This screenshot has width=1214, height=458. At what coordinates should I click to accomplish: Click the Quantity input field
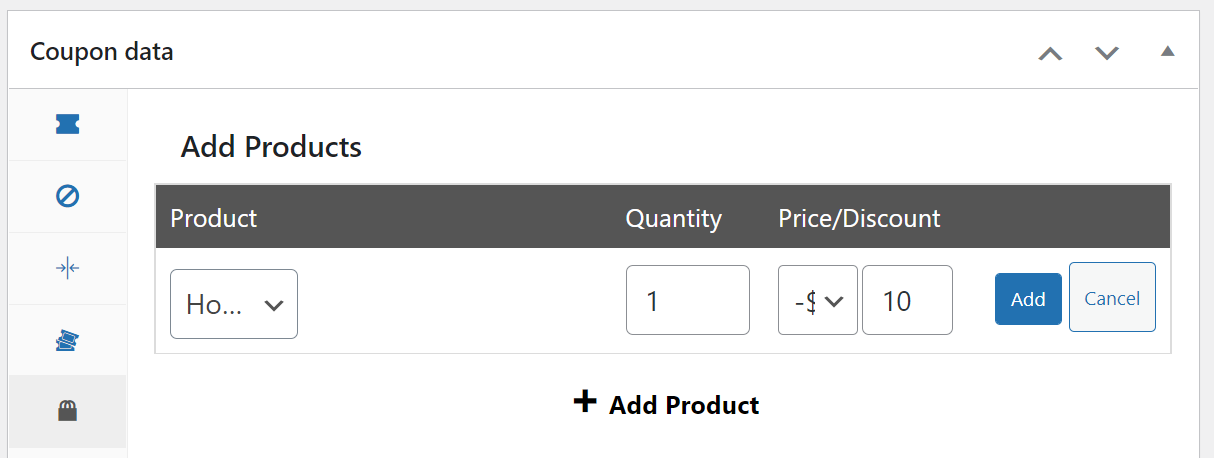click(687, 300)
